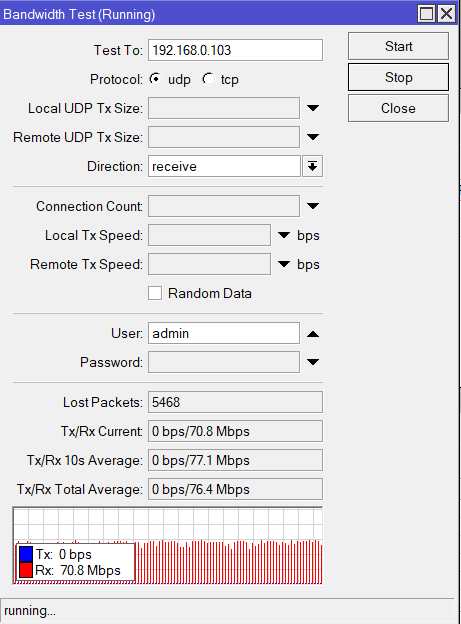Expand the Remote Tx Speed arrow
The width and height of the screenshot is (461, 624).
pos(283,264)
